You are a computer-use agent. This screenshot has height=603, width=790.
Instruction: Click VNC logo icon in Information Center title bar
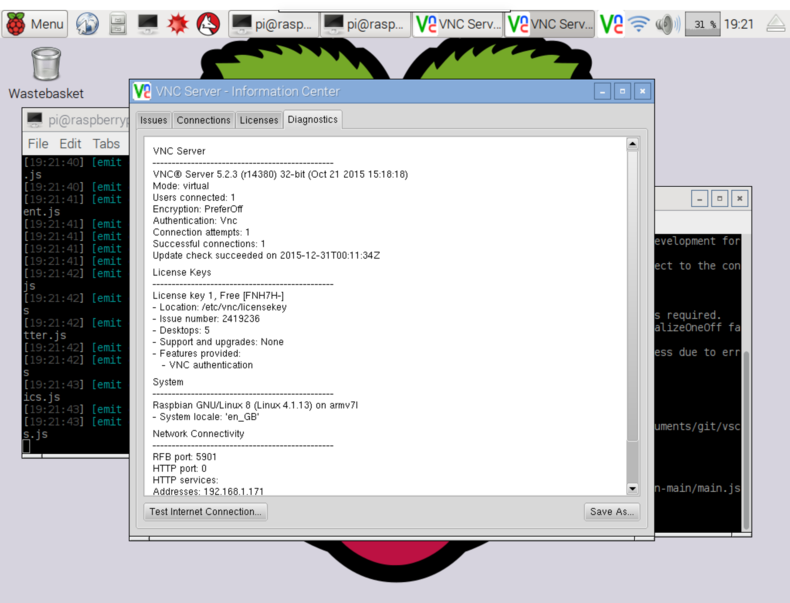pos(142,91)
